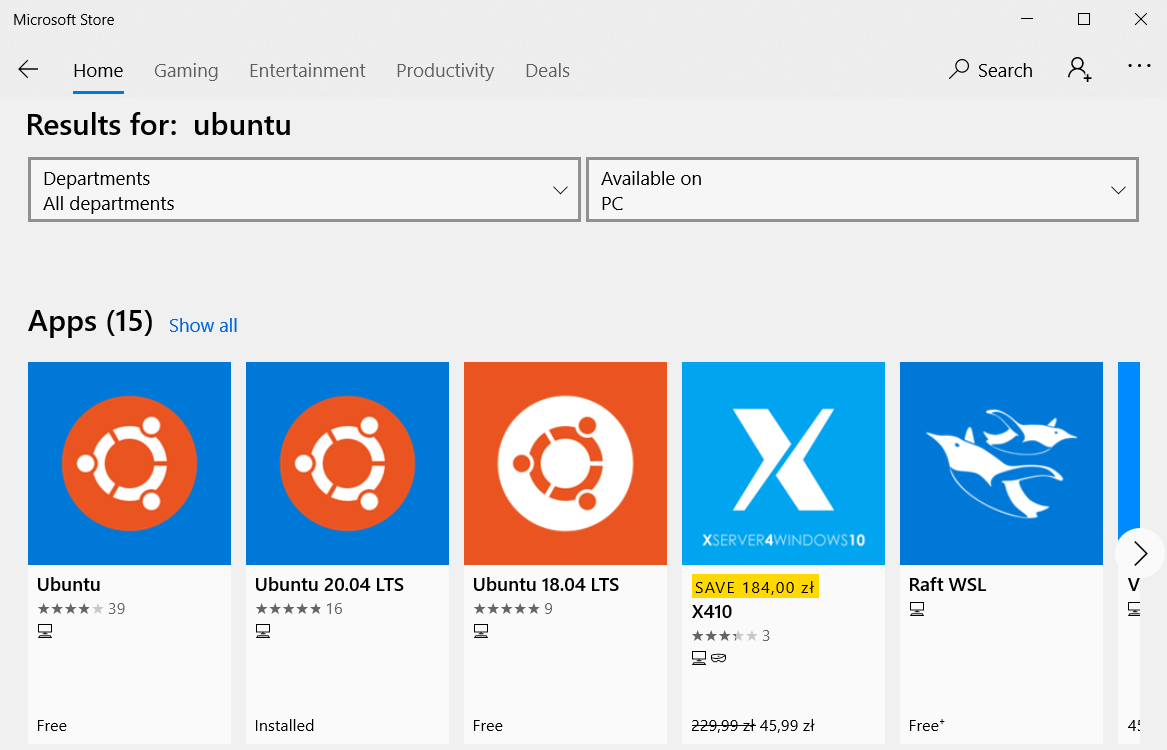The height and width of the screenshot is (750, 1167).
Task: Switch to the Home tab
Action: 98,71
